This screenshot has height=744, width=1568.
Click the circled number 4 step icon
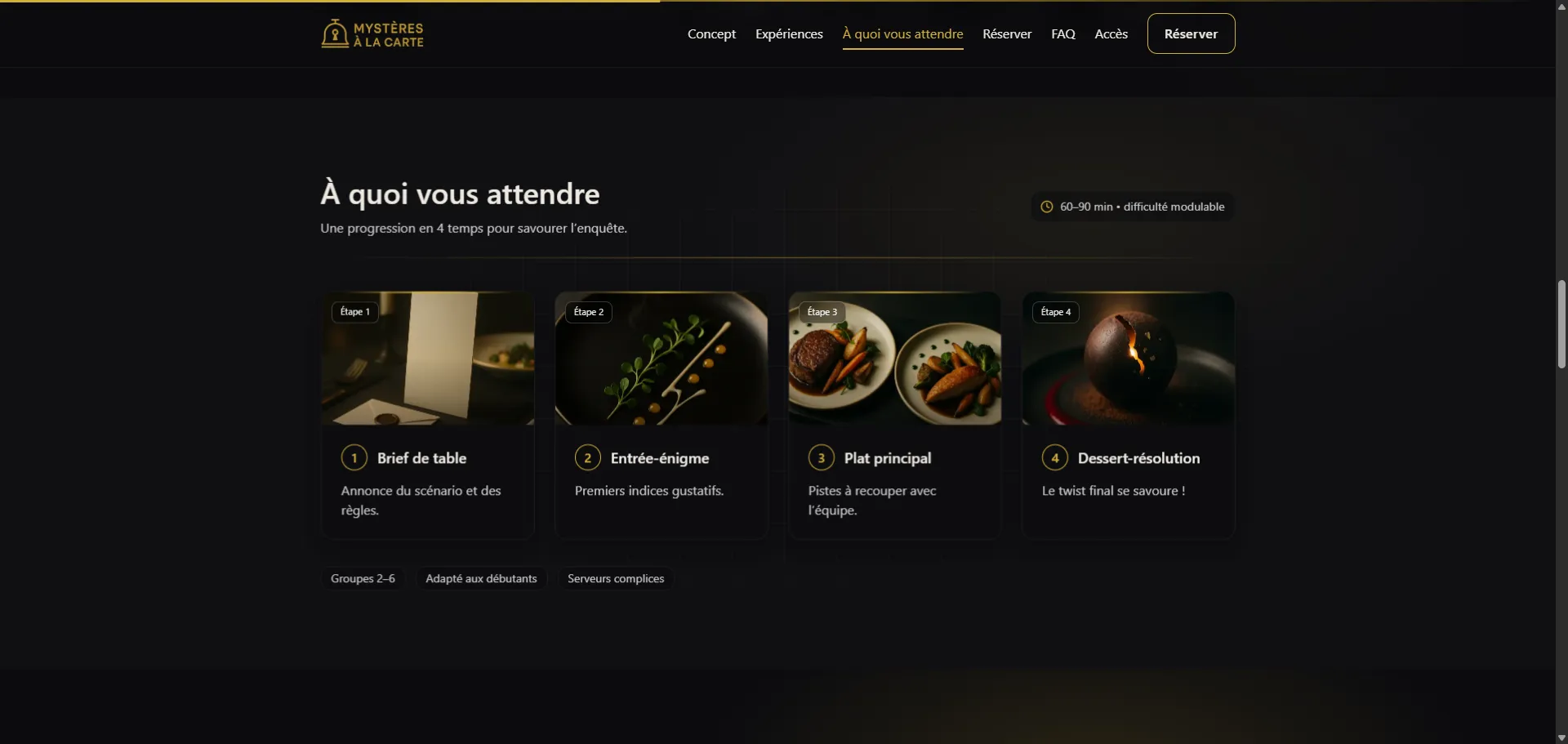1055,458
